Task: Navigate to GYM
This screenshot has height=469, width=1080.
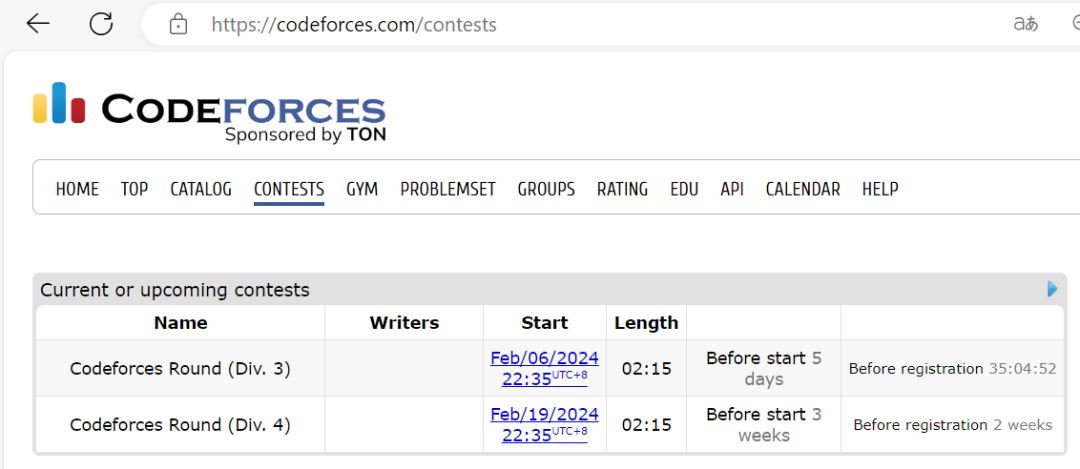Action: 362,189
